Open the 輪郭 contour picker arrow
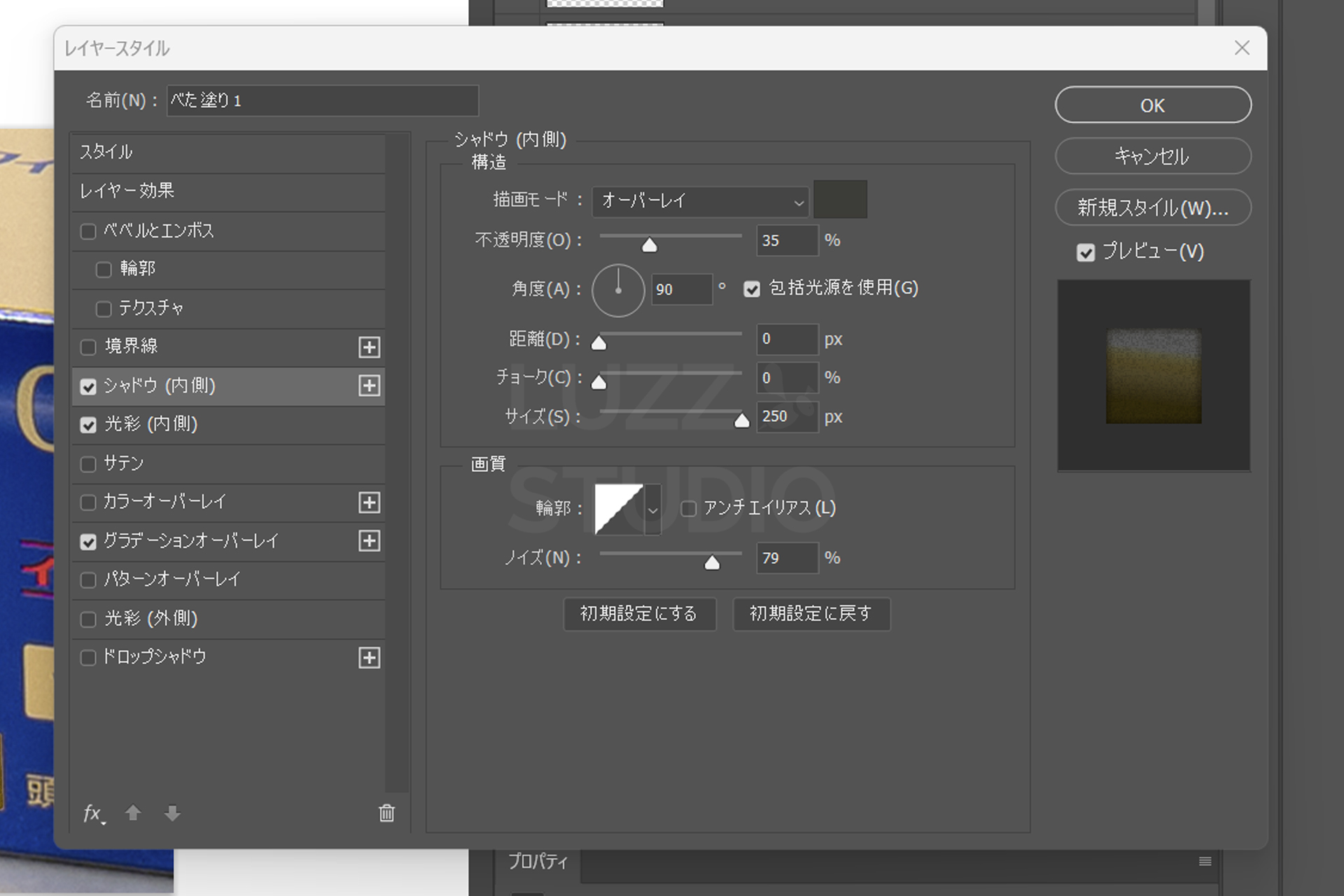 pos(652,510)
